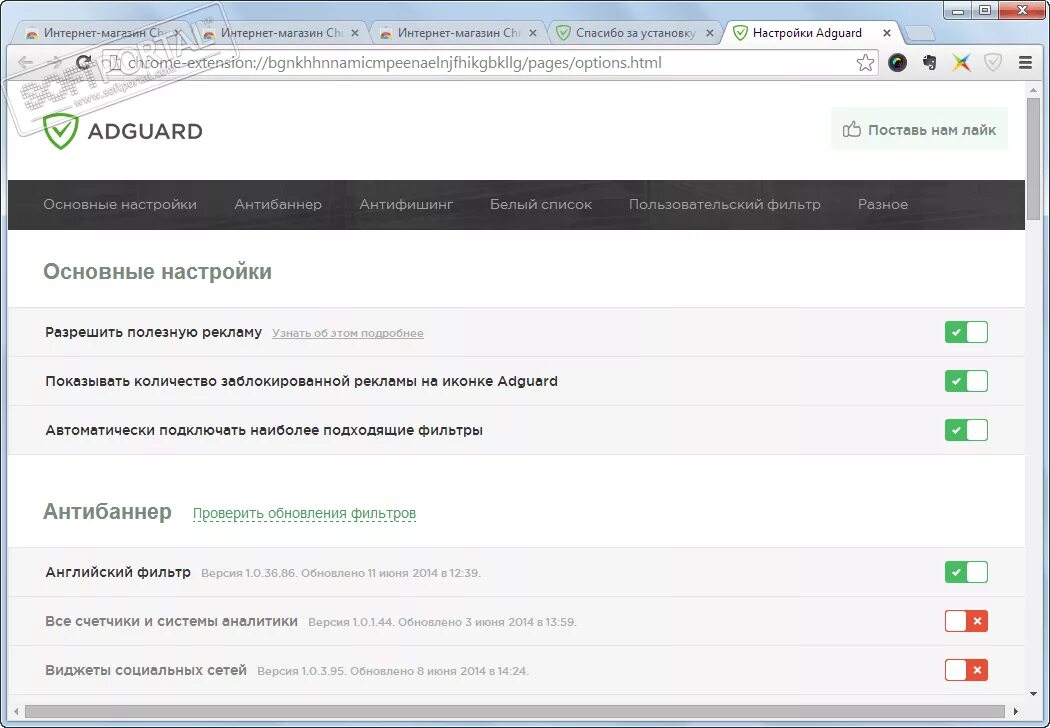1050x728 pixels.
Task: Click the horizontal scrollbar thumb
Action: (514, 711)
